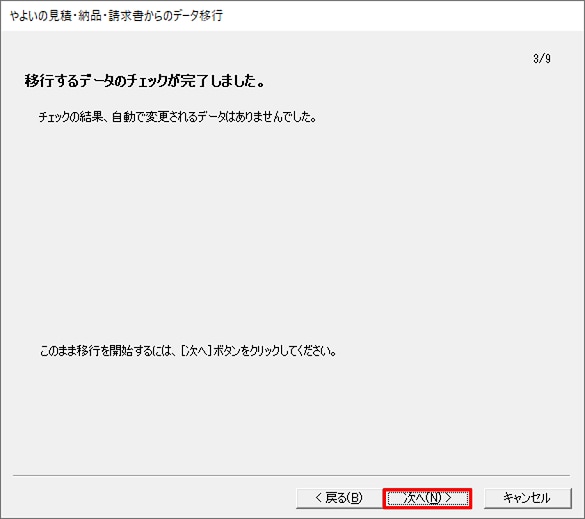Click the left arrow on the 戻る button
Viewport: 585px width, 519px height.
pos(319,498)
